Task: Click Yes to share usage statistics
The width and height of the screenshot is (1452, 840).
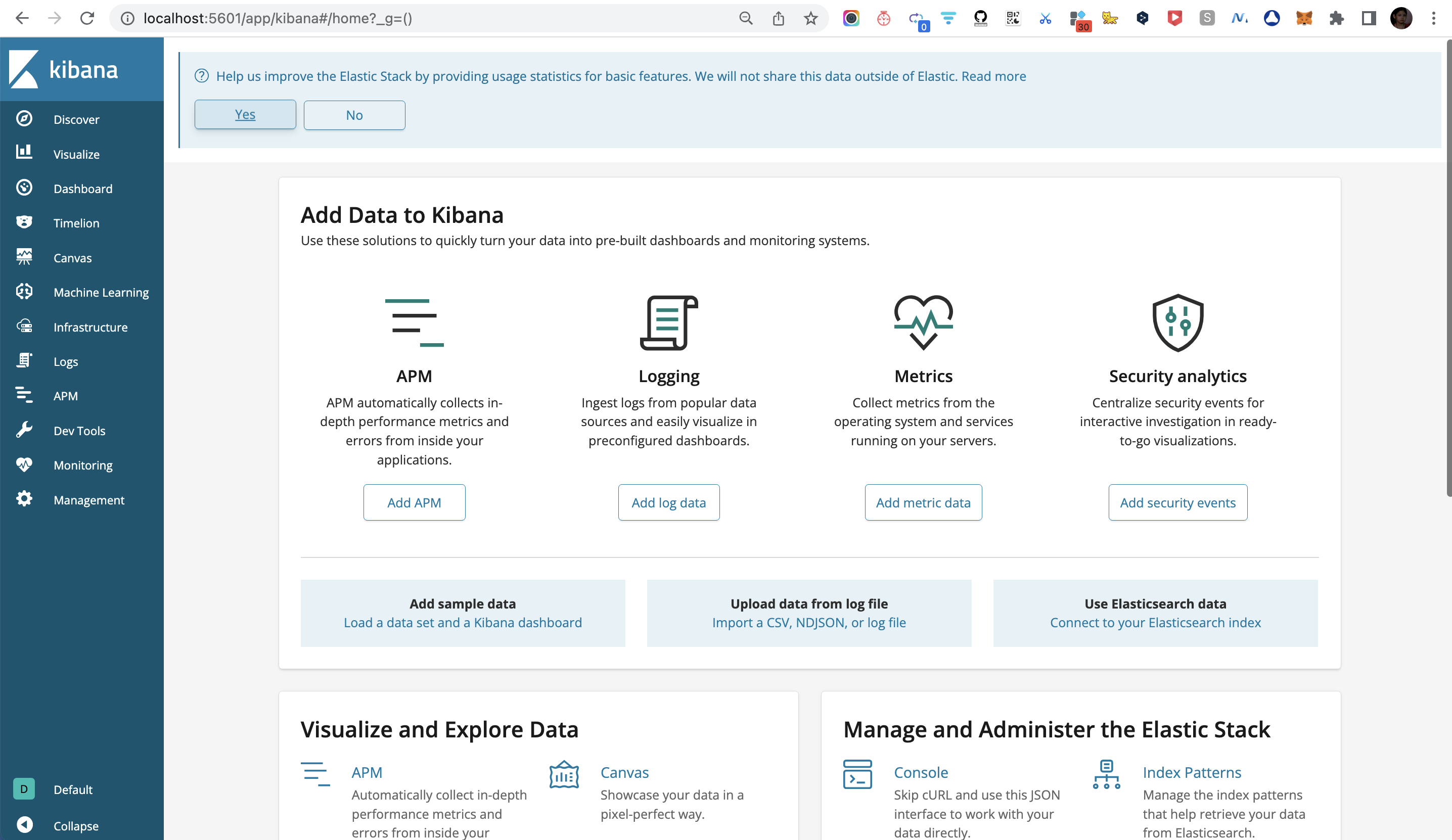Action: click(x=245, y=115)
